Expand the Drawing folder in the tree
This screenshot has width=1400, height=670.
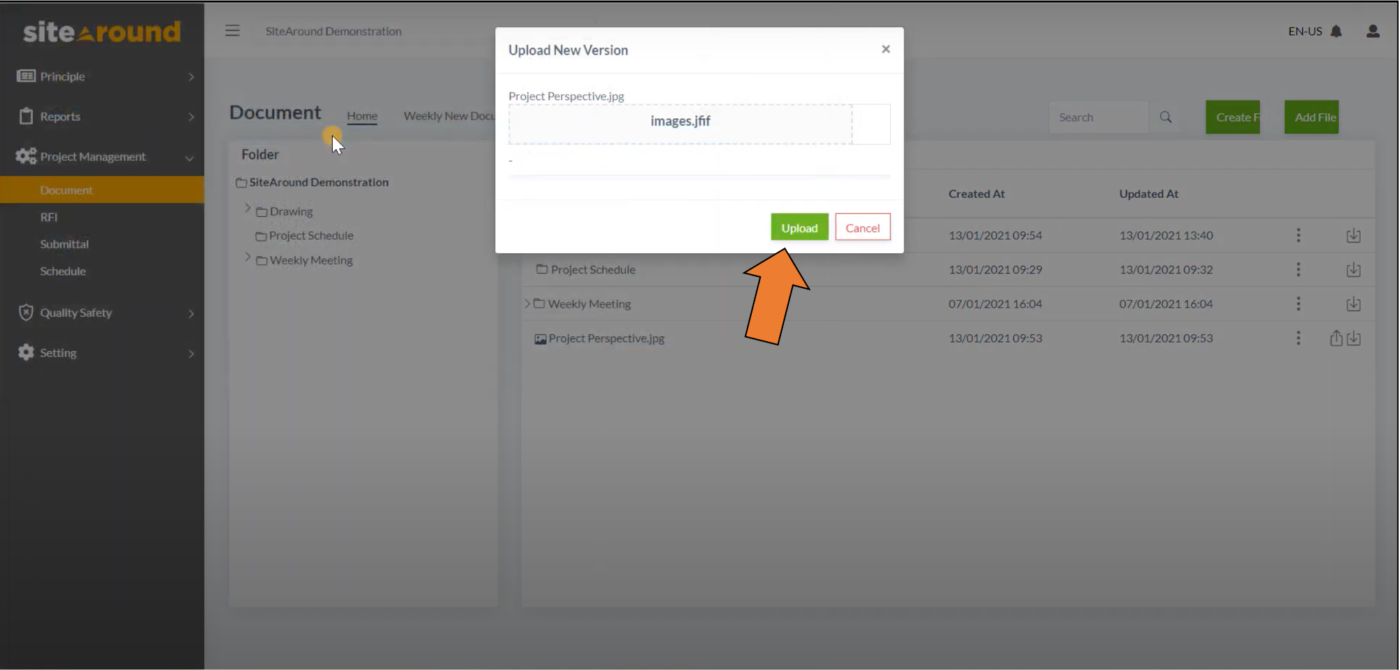[x=247, y=211]
